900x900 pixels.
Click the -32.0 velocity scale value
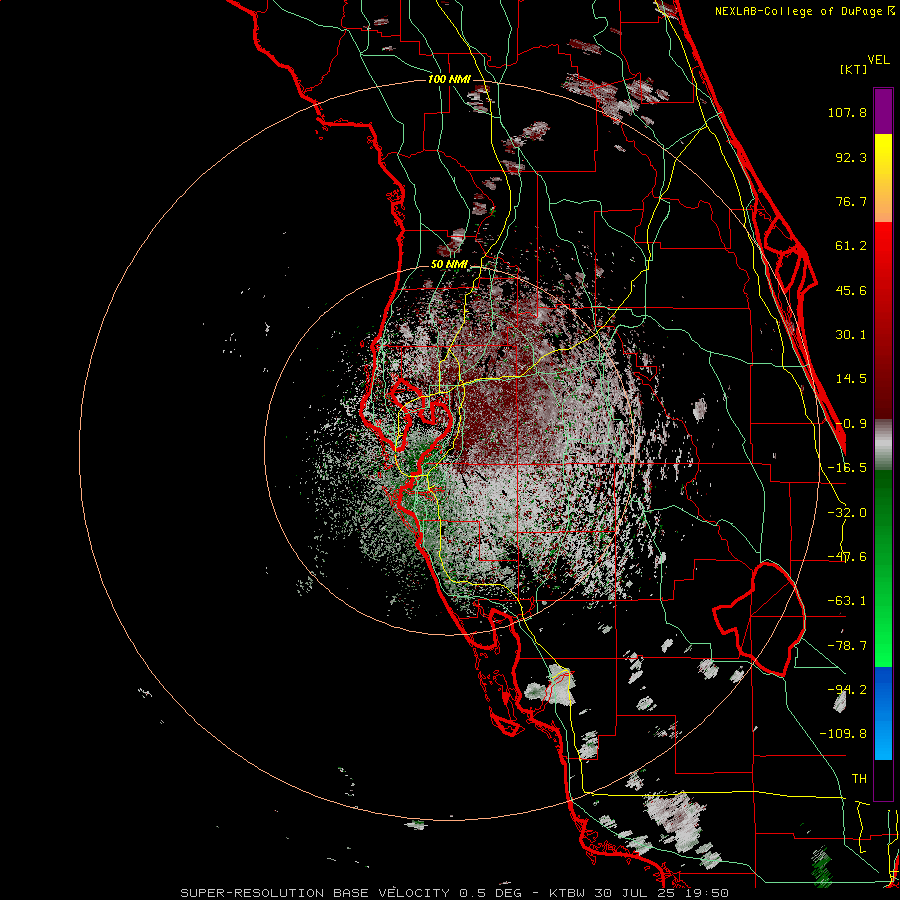(x=847, y=513)
